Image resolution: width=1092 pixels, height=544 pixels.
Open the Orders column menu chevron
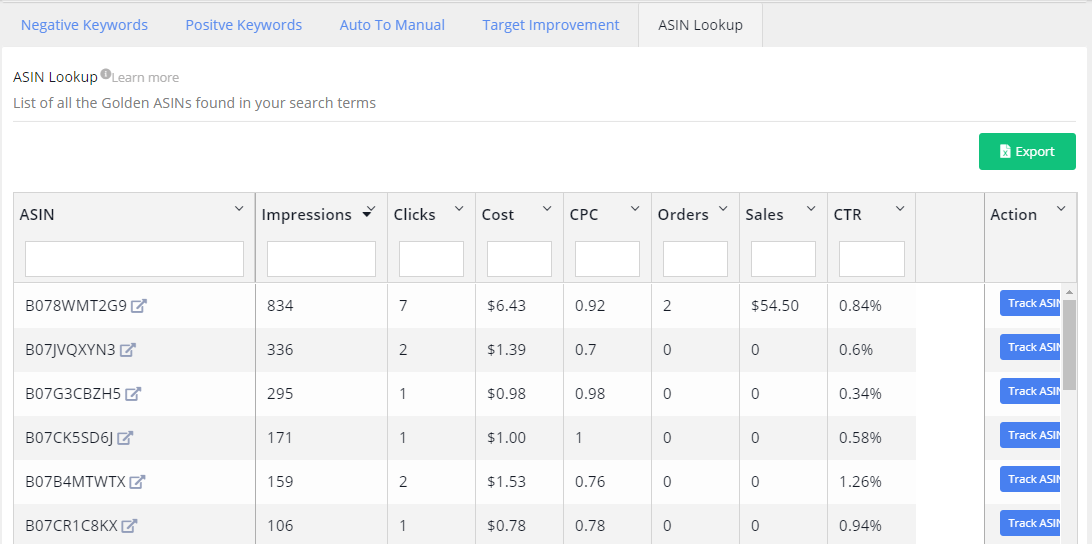click(x=723, y=208)
